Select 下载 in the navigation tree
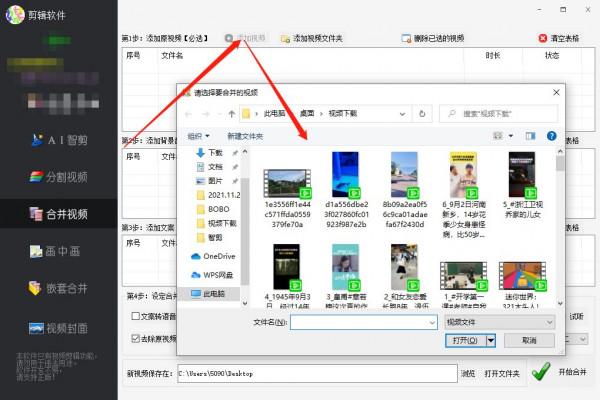Viewport: 600px width, 400px height. point(217,153)
